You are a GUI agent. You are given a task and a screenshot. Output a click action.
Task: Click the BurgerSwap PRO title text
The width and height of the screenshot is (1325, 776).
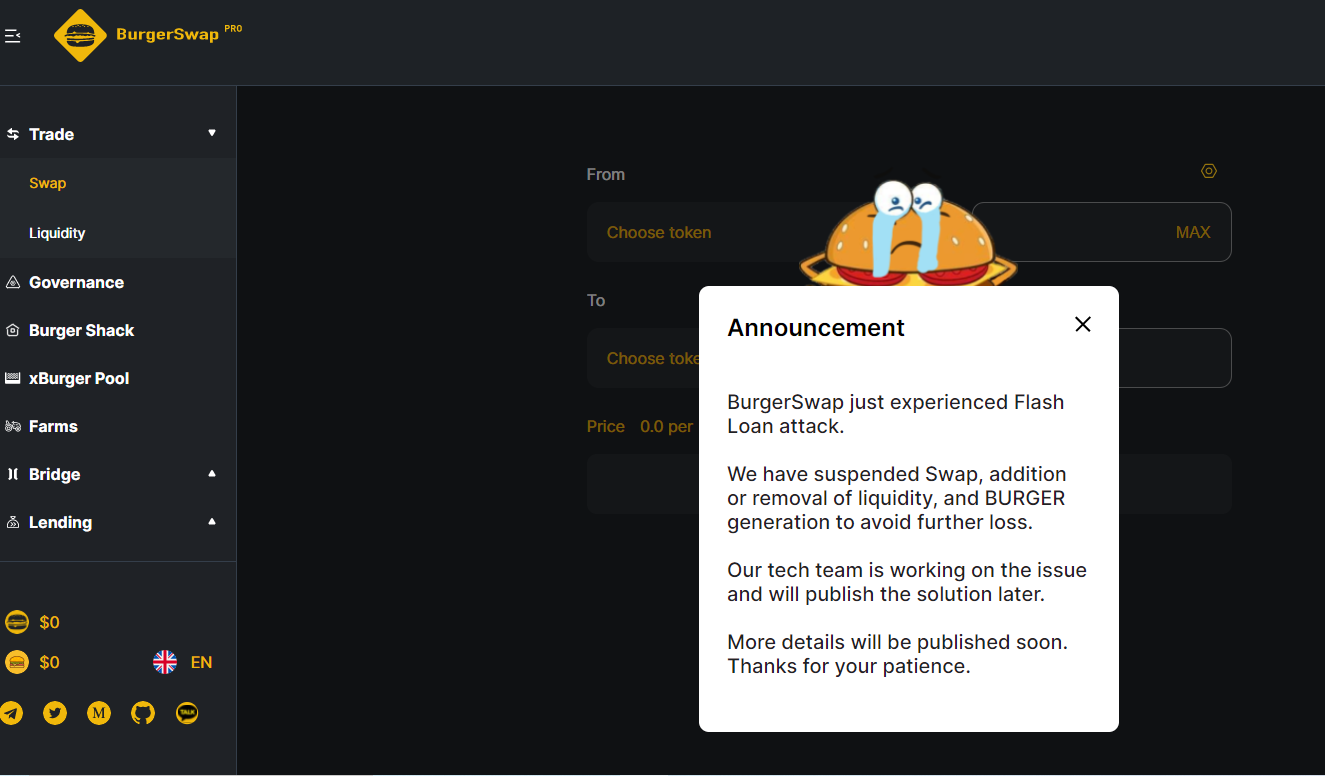pyautogui.click(x=179, y=34)
